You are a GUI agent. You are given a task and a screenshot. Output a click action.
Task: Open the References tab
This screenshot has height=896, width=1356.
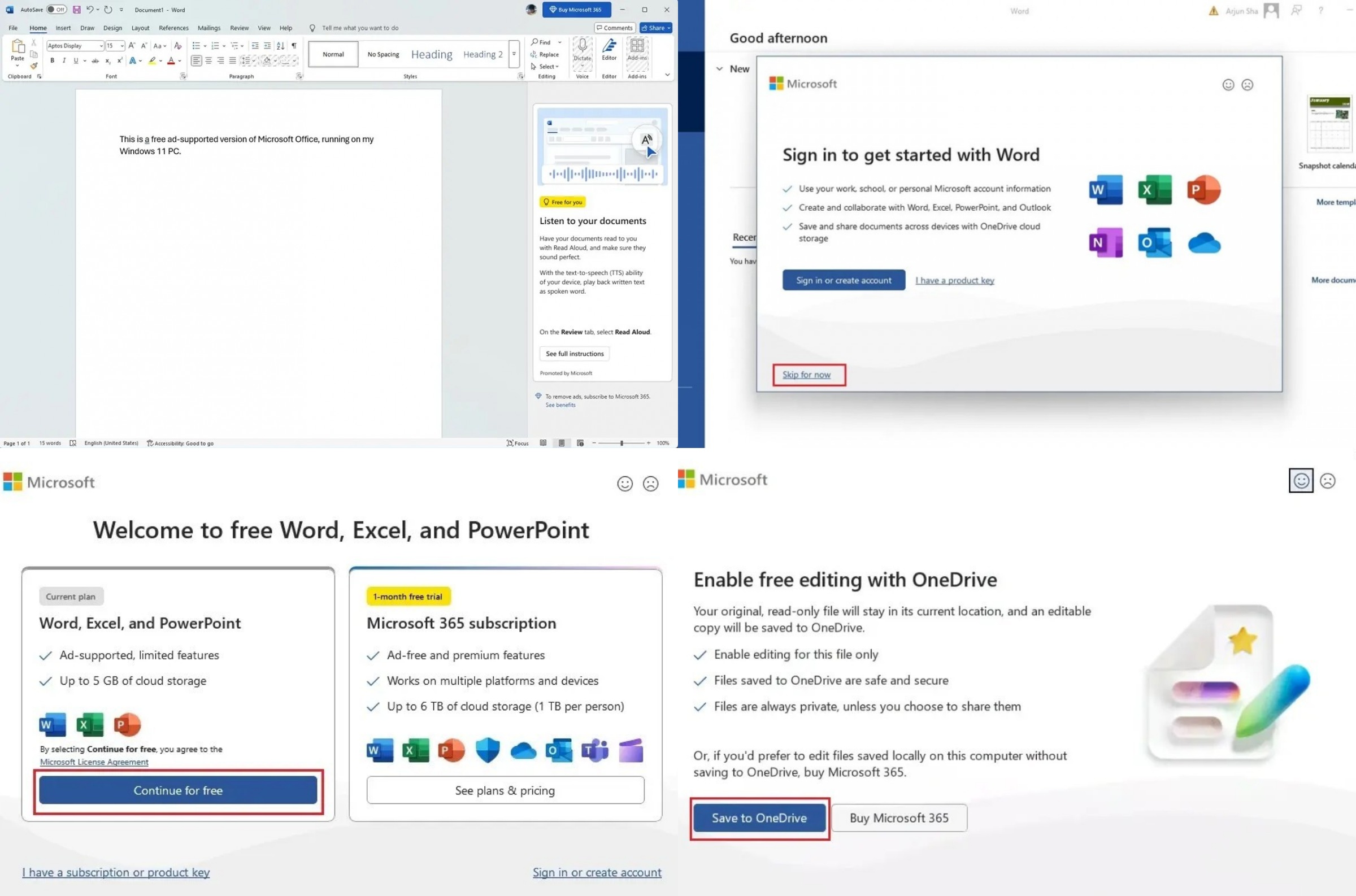click(x=173, y=28)
